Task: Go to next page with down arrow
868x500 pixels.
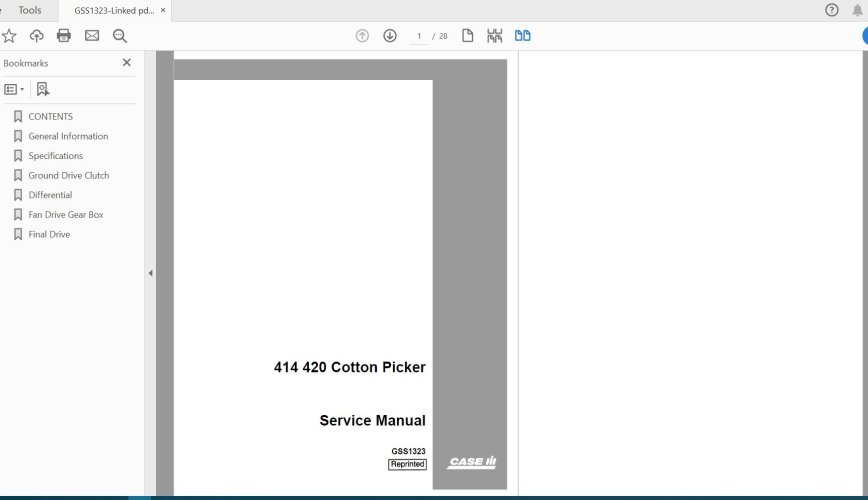Action: [390, 36]
